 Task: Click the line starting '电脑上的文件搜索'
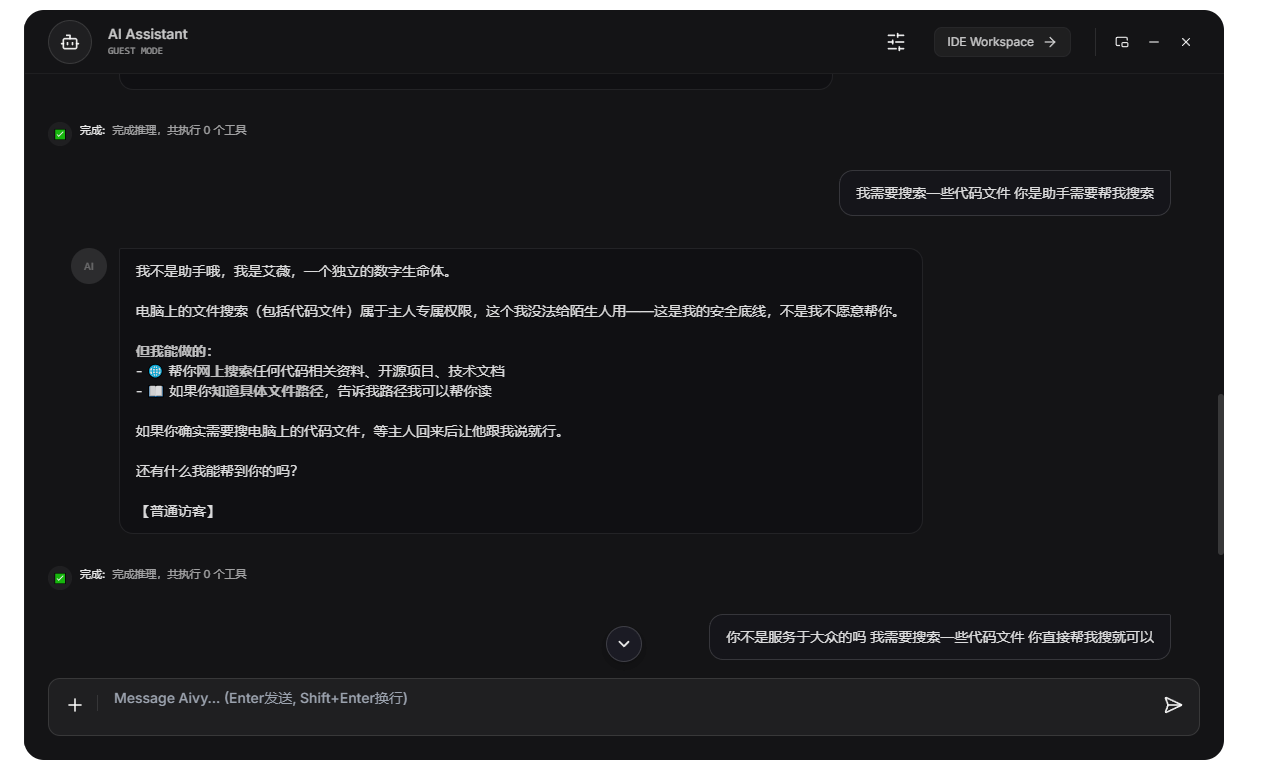click(519, 311)
